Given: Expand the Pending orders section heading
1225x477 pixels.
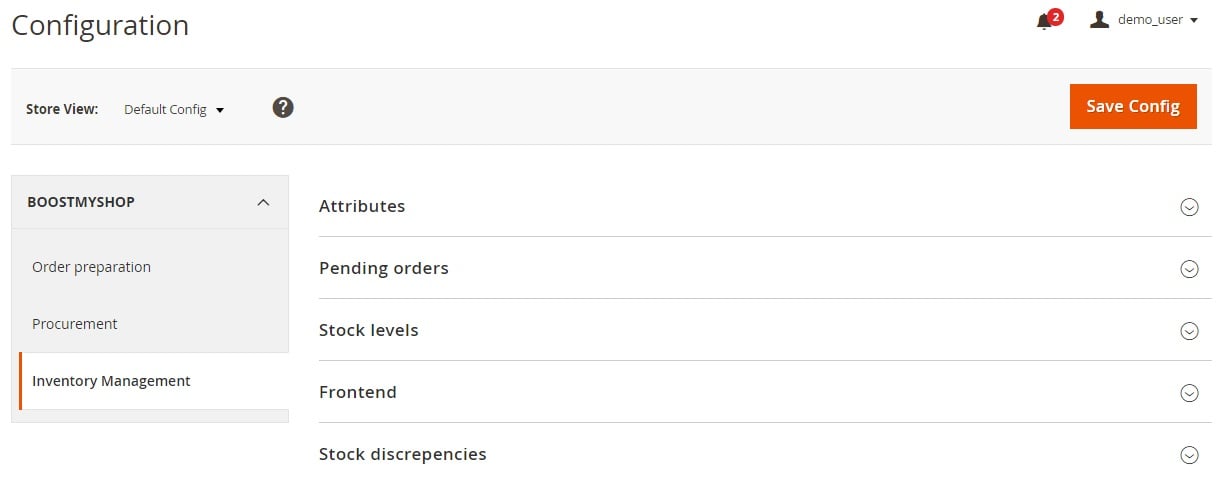Looking at the screenshot, I should [384, 268].
